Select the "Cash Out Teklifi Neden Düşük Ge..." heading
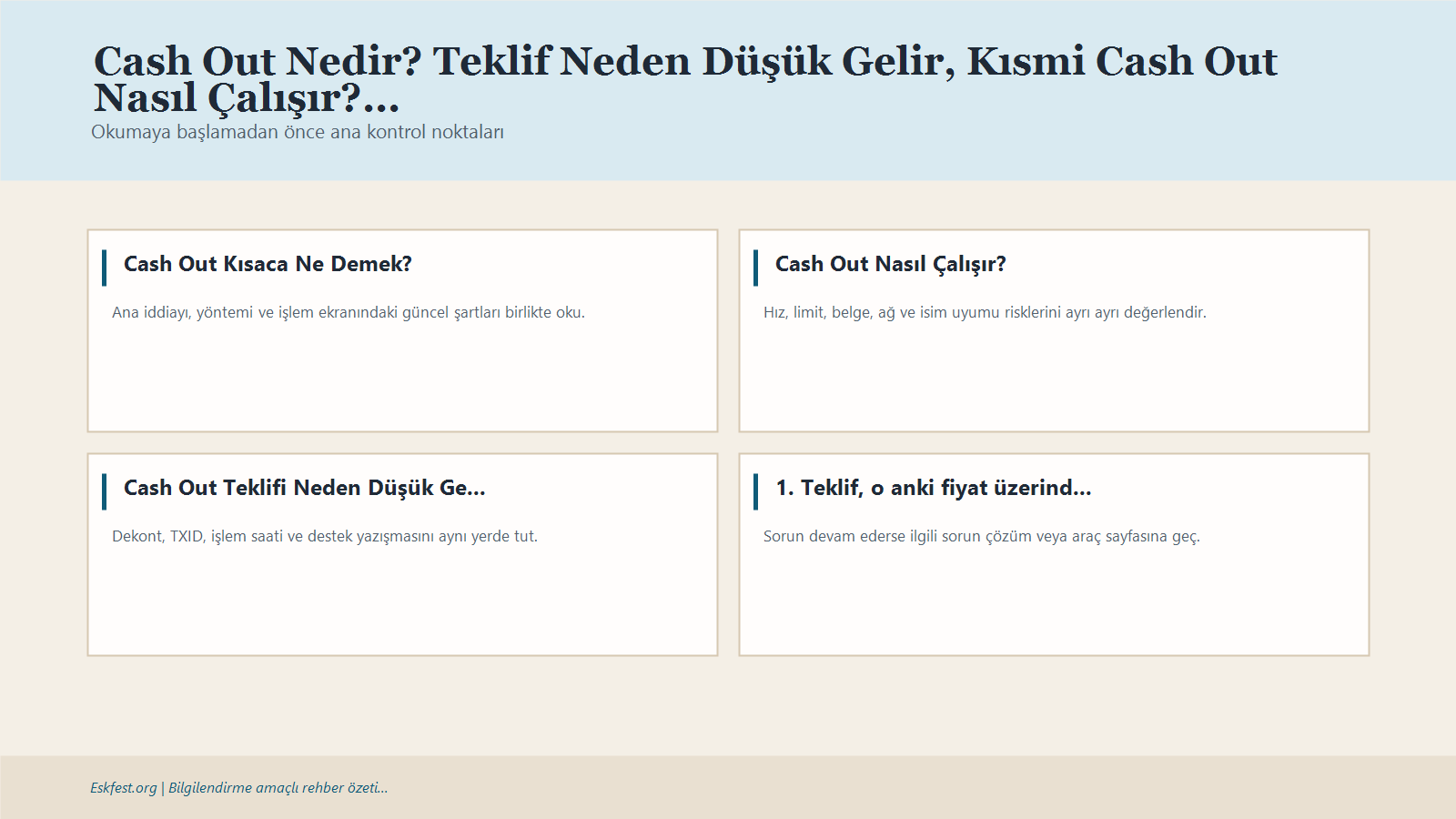The image size is (1456, 819). pyautogui.click(x=305, y=488)
